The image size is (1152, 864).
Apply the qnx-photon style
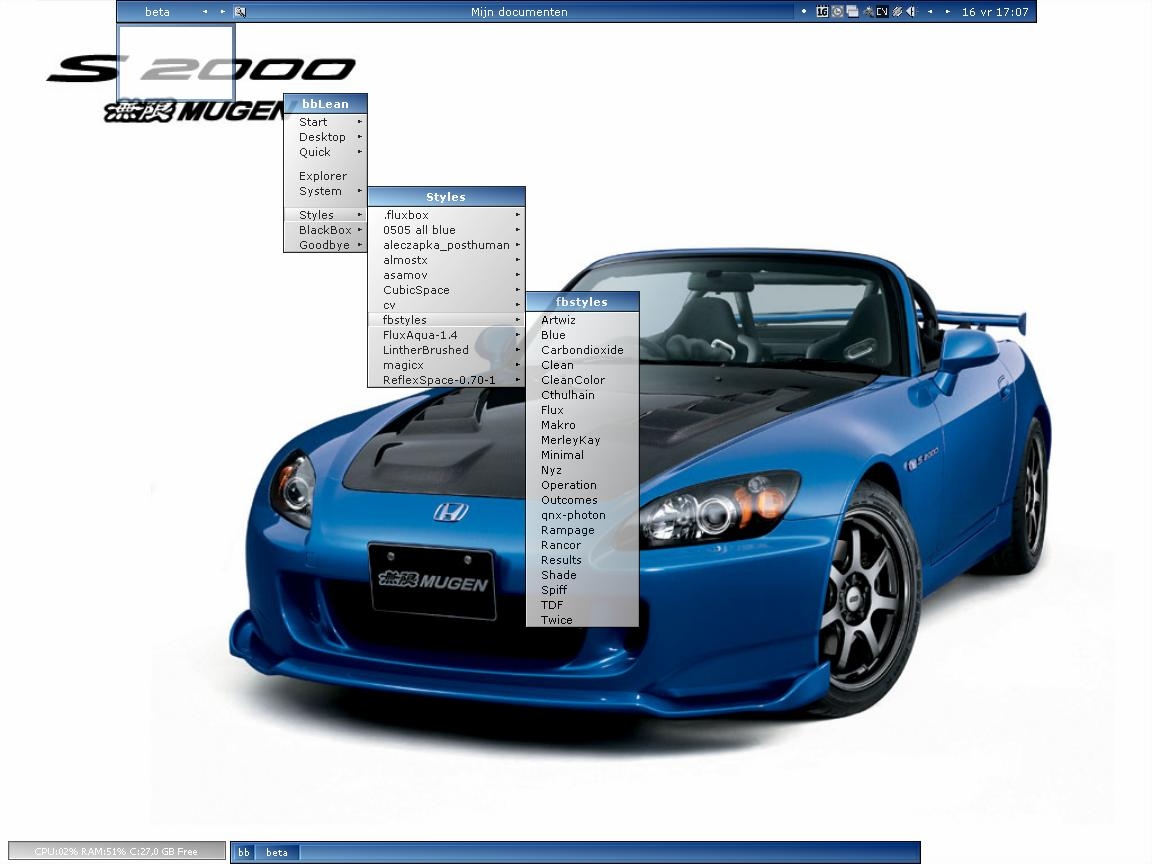573,515
